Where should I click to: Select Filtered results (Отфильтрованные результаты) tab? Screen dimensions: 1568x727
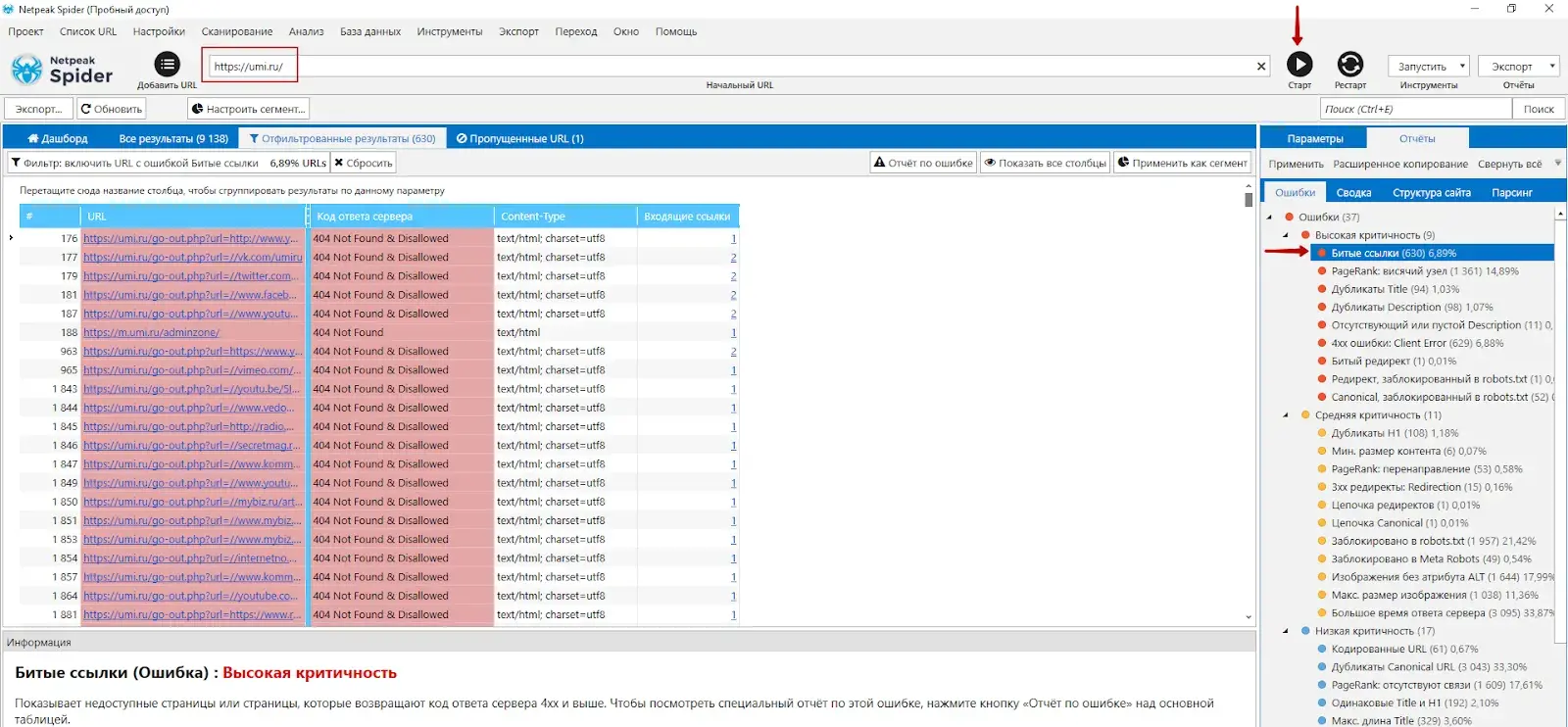[x=342, y=138]
